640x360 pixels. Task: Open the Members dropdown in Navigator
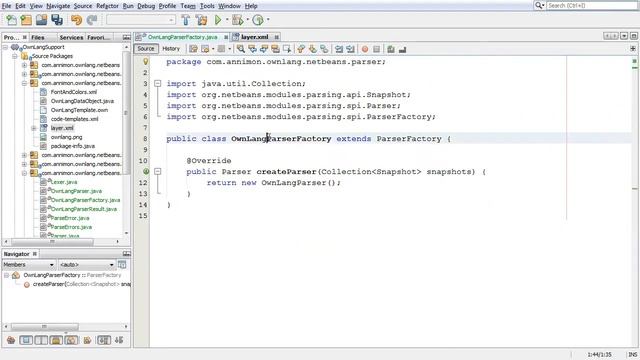(x=29, y=264)
